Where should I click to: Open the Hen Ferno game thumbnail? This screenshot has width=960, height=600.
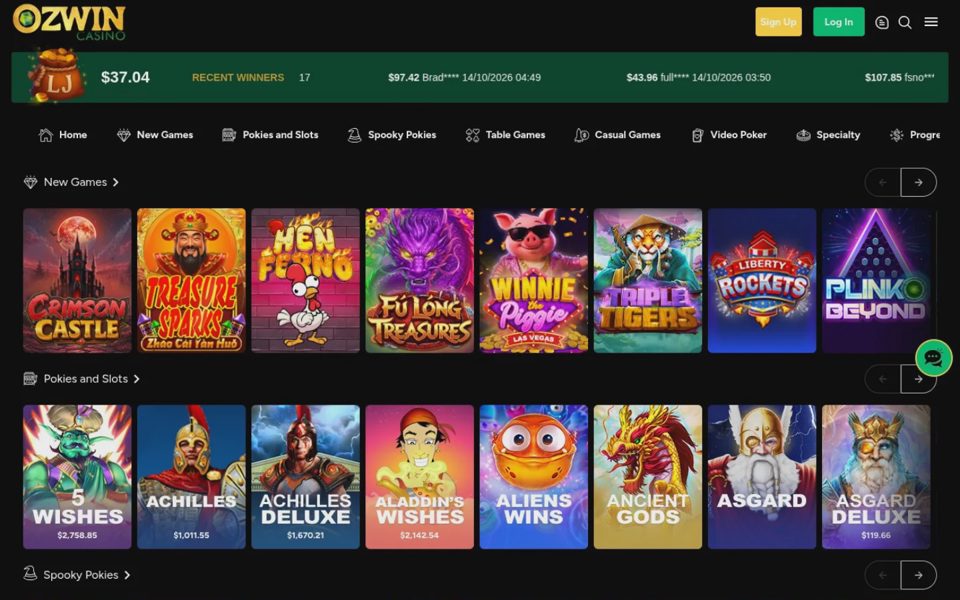click(x=306, y=280)
